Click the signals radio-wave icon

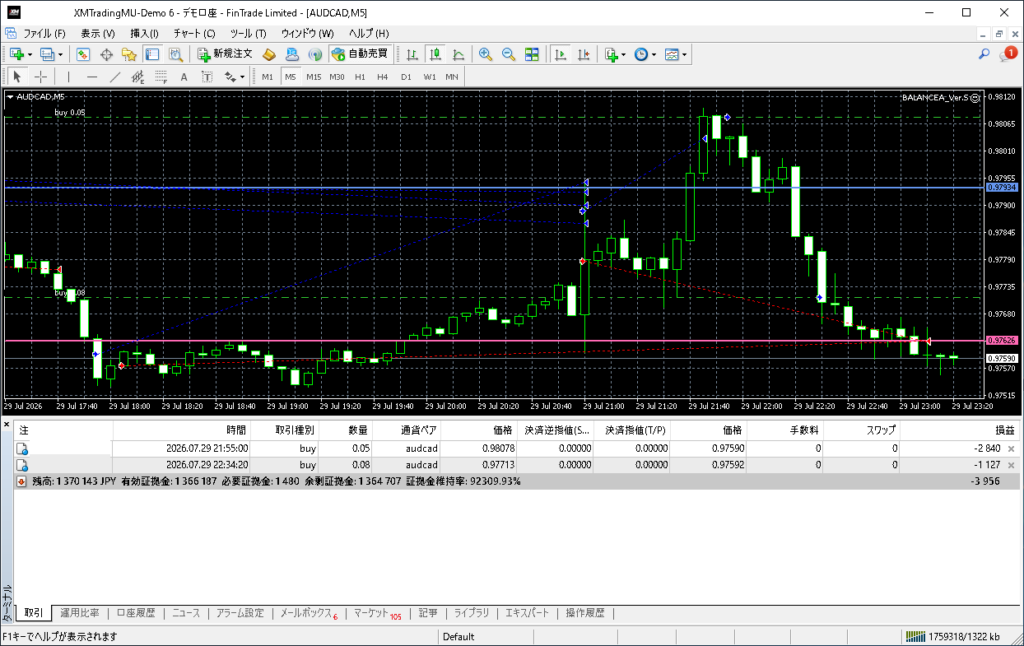(315, 54)
